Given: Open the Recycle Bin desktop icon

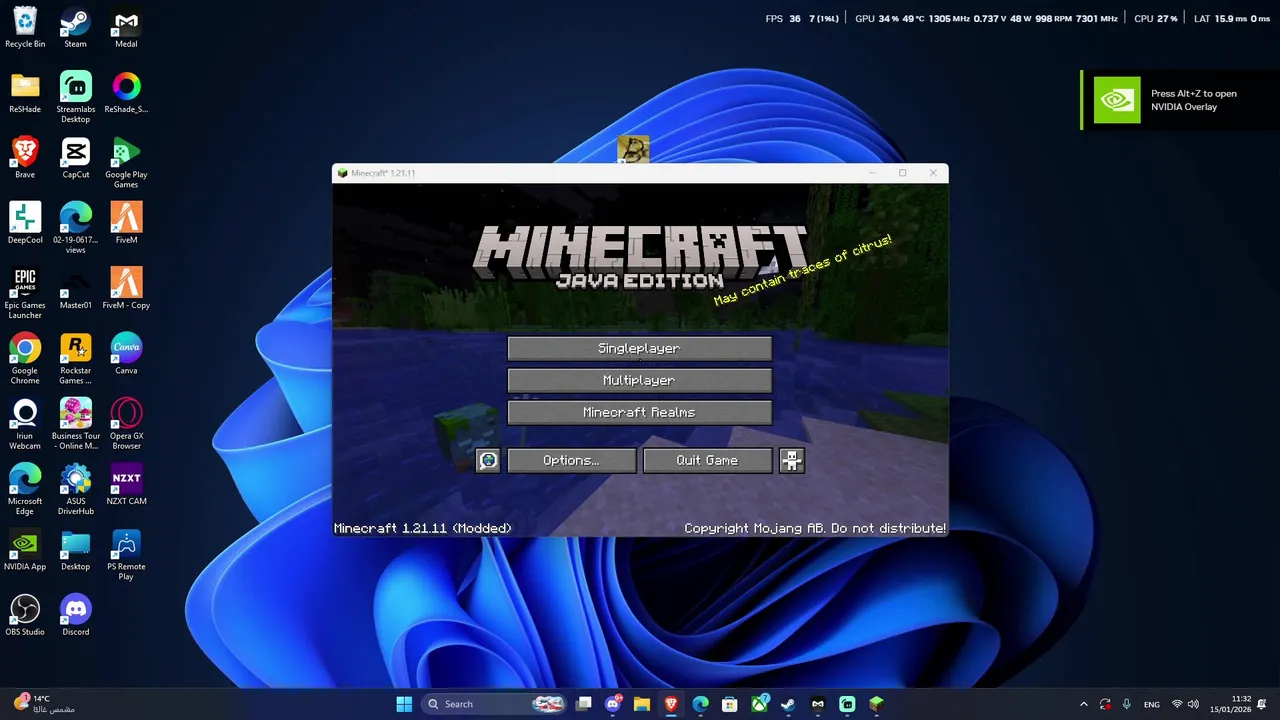Looking at the screenshot, I should click(x=25, y=28).
